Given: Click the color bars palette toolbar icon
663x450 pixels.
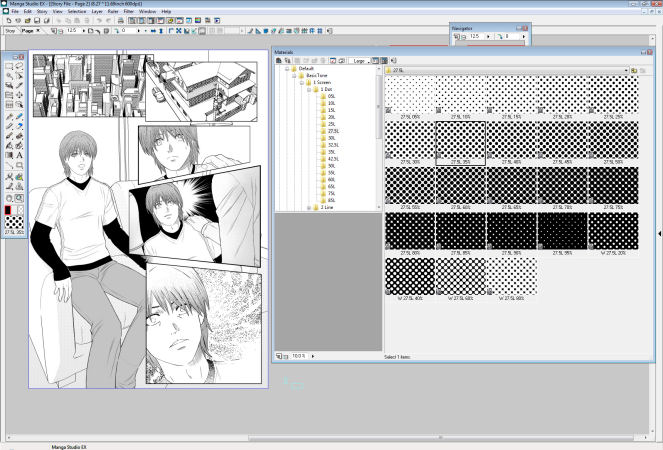Looking at the screenshot, I should click(x=198, y=20).
